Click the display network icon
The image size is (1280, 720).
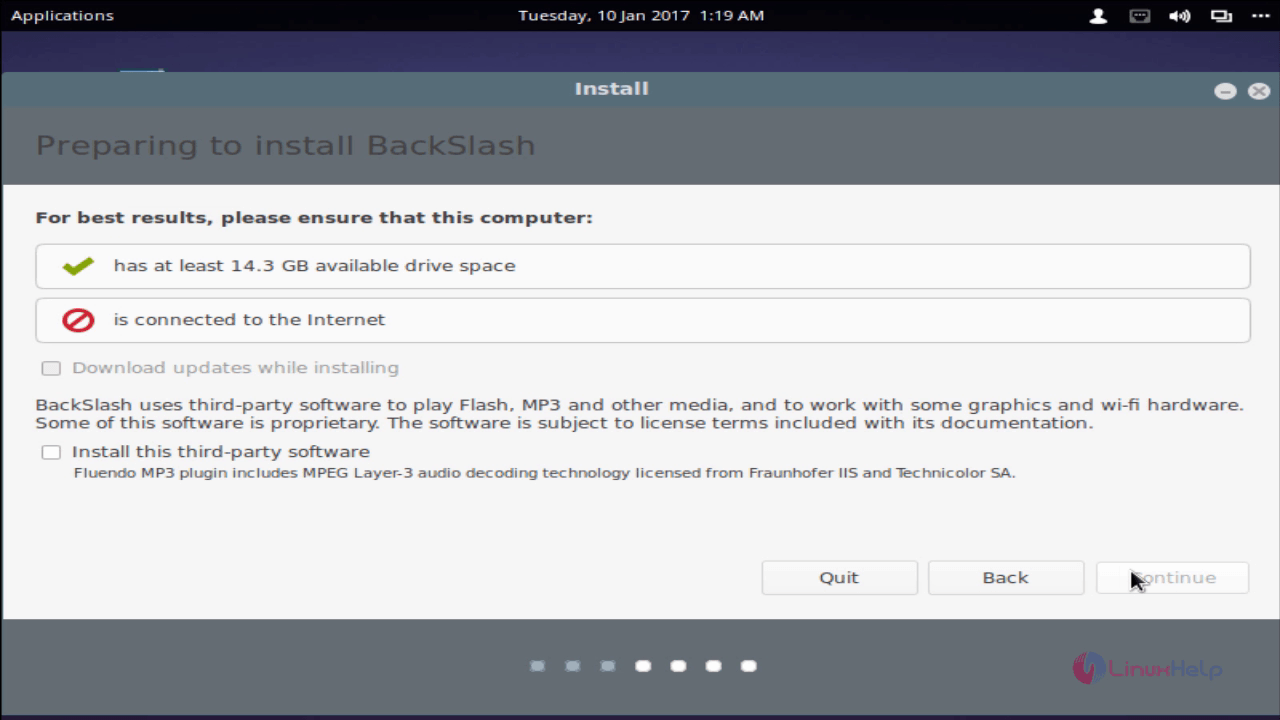click(1221, 15)
